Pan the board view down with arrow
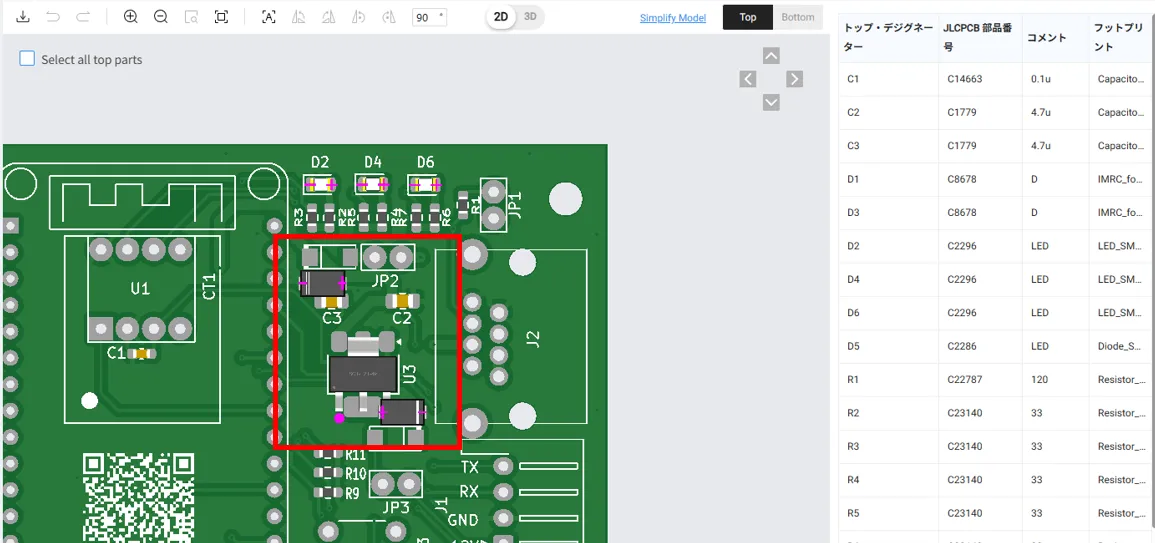The width and height of the screenshot is (1155, 543). tap(771, 102)
